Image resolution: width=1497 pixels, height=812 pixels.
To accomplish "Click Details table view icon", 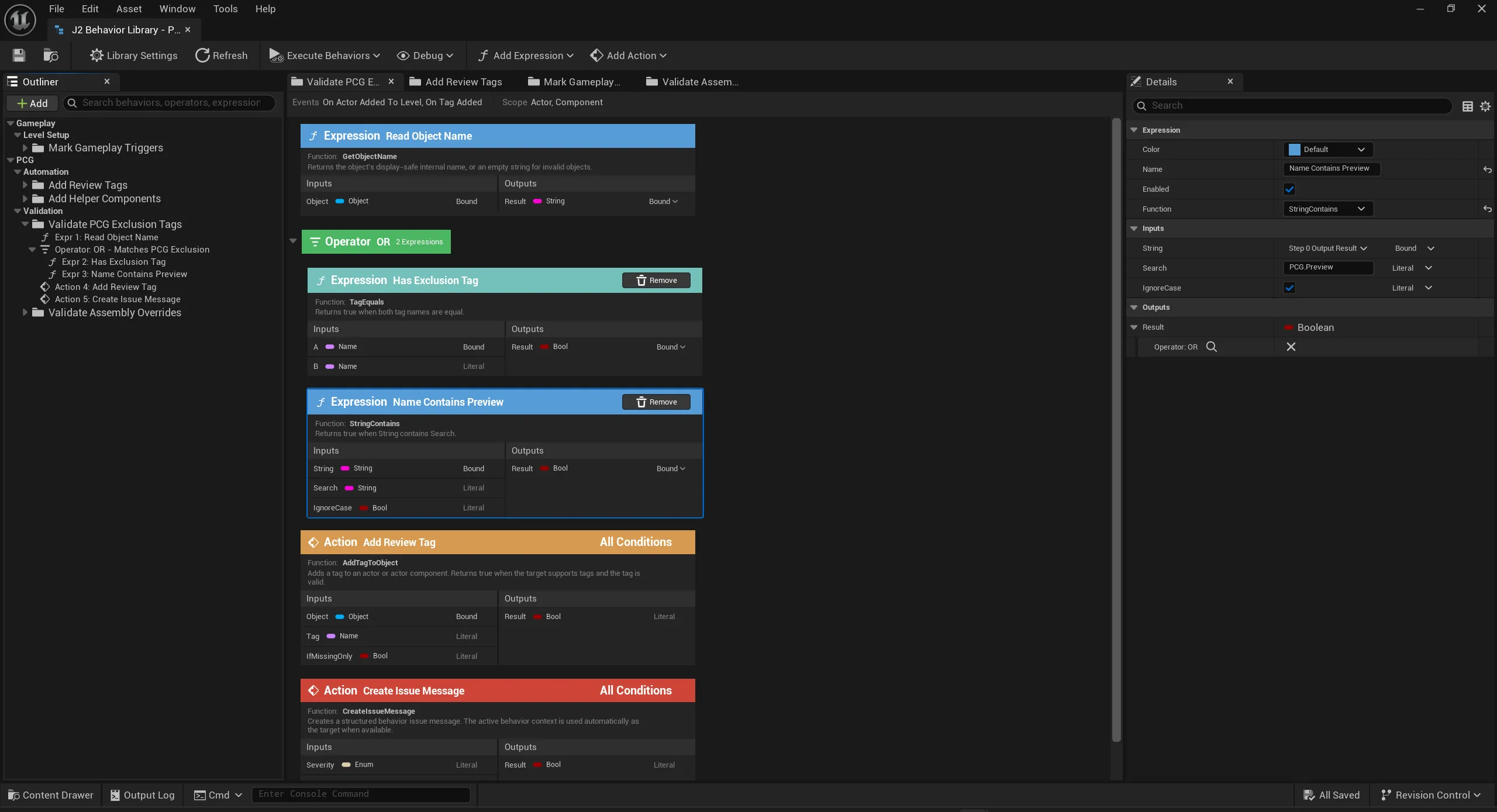I will point(1468,106).
